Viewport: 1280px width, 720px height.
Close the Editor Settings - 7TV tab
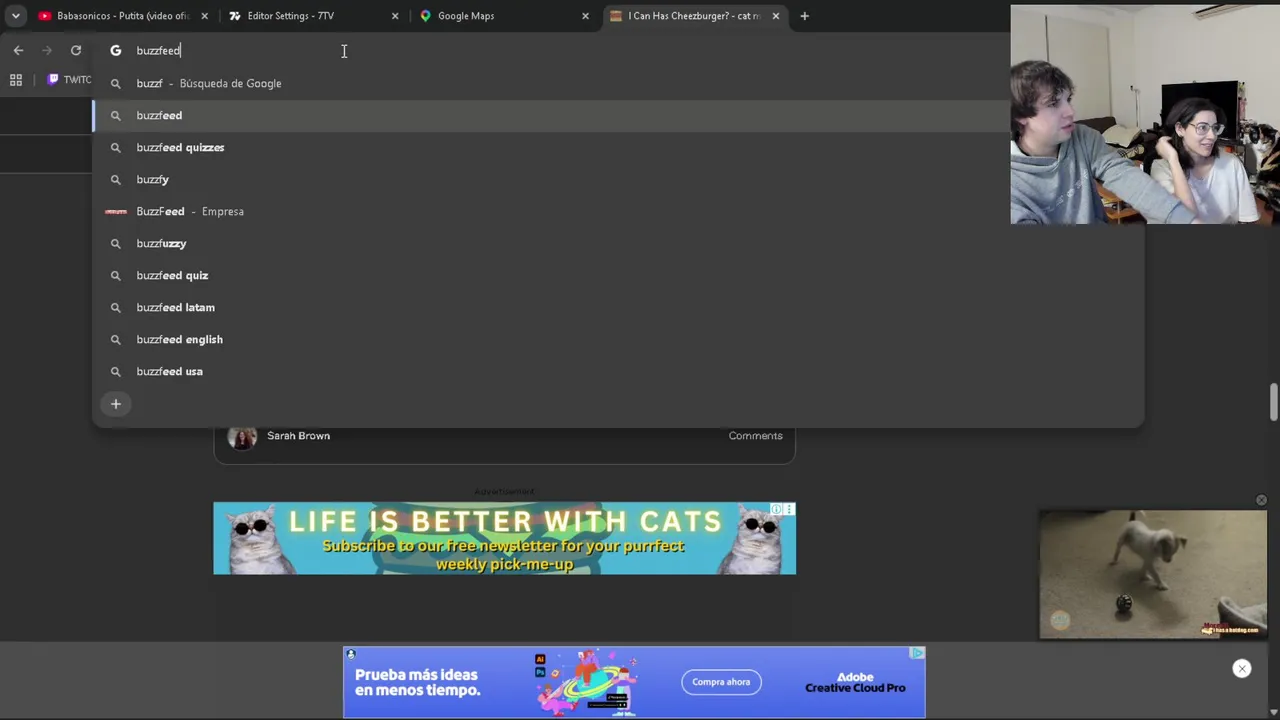point(395,16)
